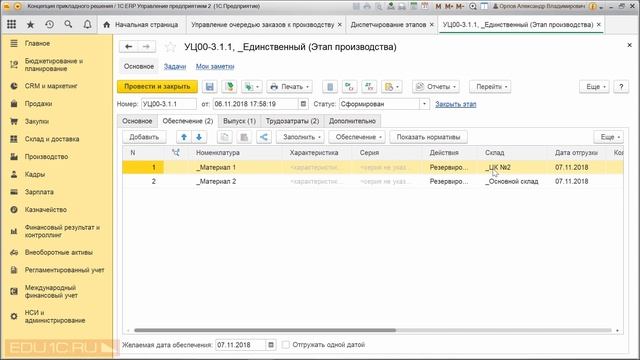Image resolution: width=640 pixels, height=360 pixels.
Task: Open notifications bell icon
Action: click(87, 24)
